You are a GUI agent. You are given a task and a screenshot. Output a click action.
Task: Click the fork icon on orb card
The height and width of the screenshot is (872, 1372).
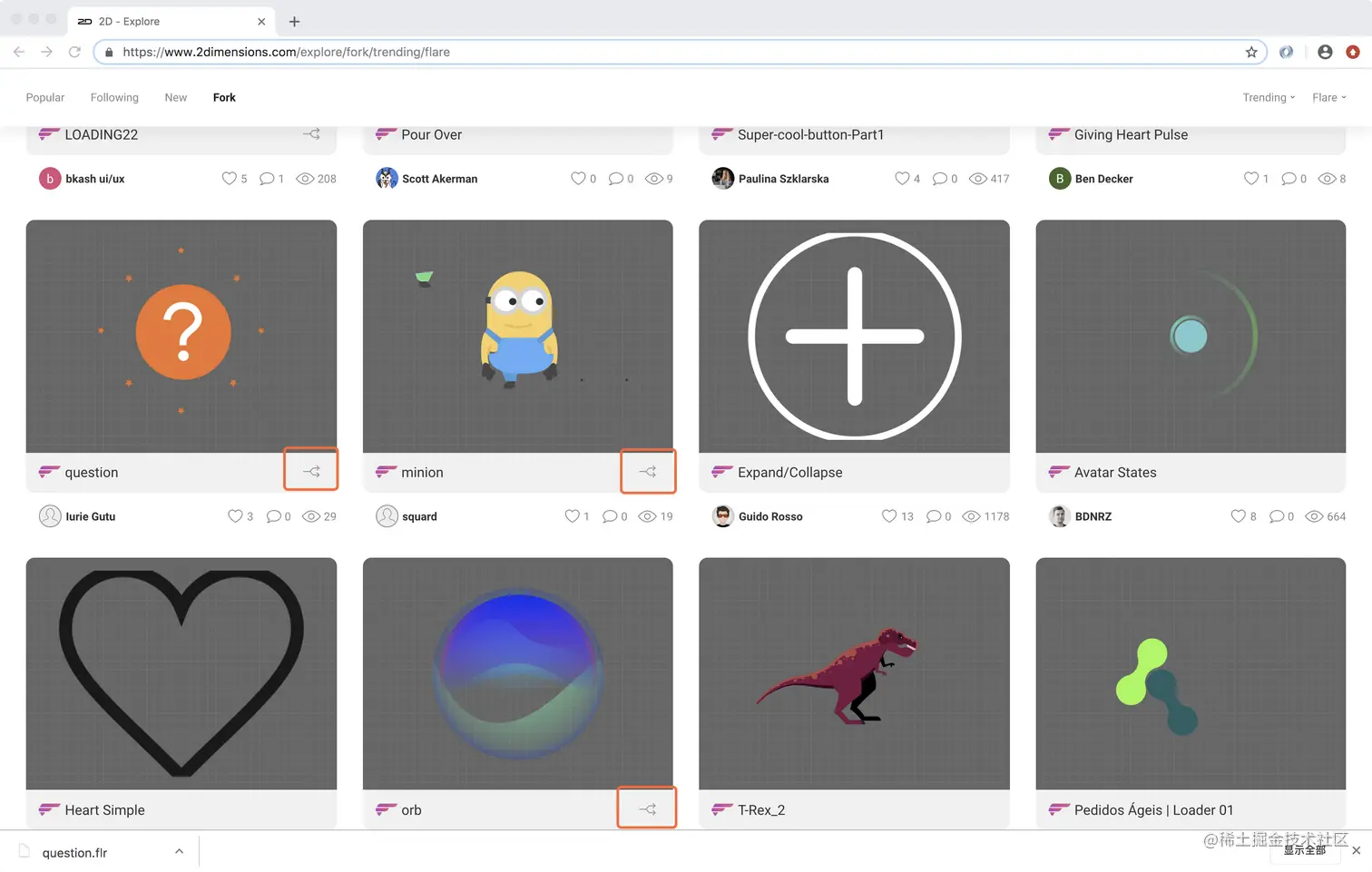[x=648, y=809]
